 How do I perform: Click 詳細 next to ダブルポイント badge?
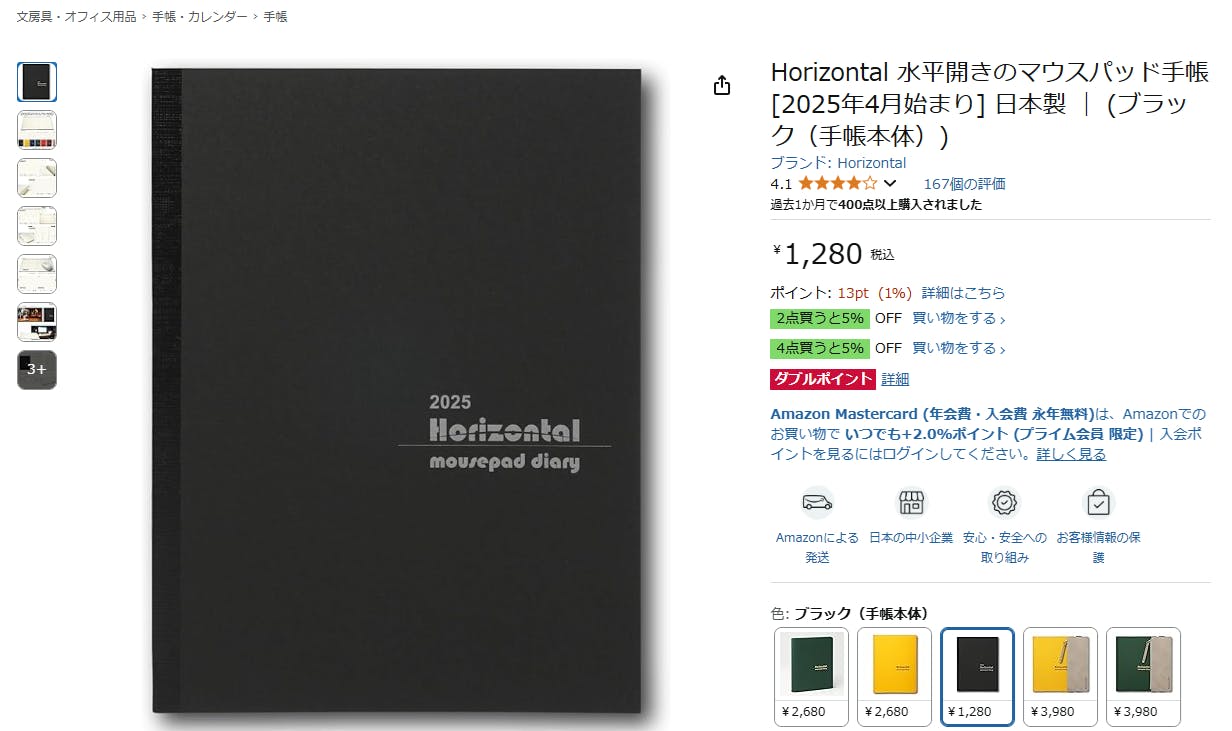click(x=895, y=379)
